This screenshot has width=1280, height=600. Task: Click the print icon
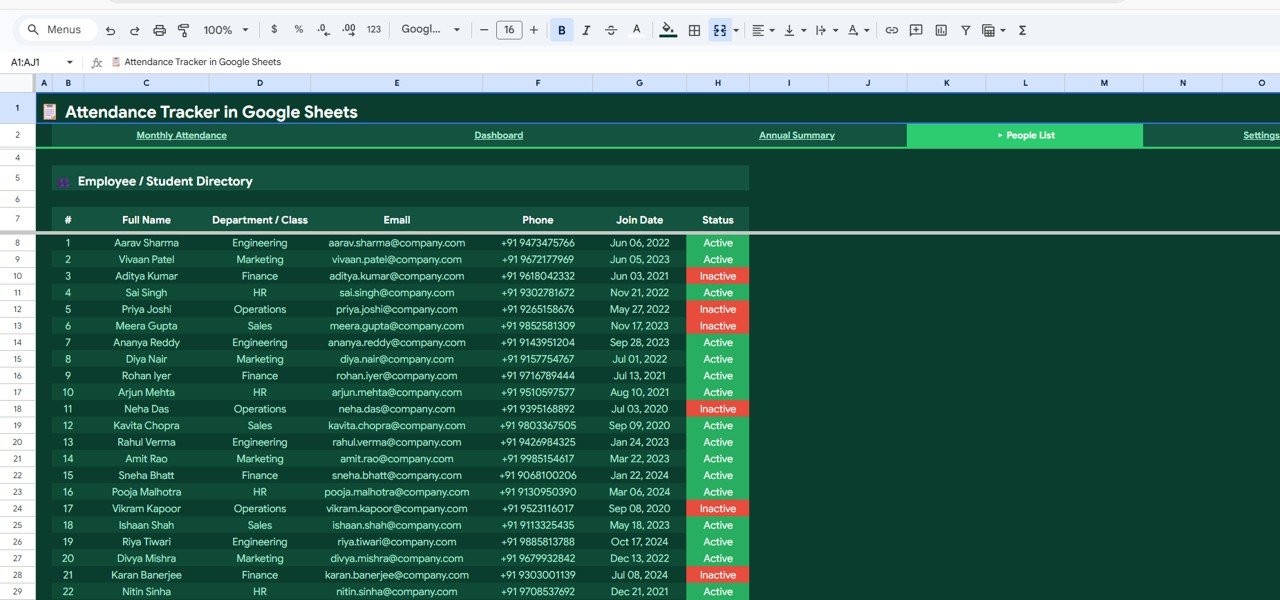[159, 30]
